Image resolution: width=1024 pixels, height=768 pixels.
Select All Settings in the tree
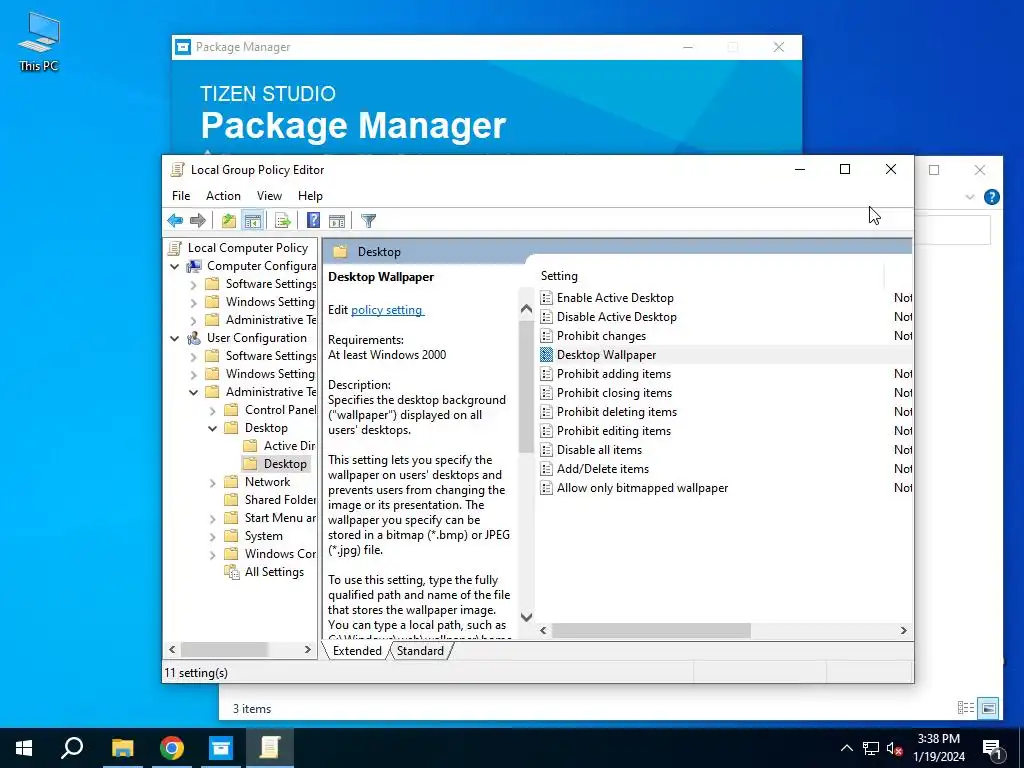(274, 571)
